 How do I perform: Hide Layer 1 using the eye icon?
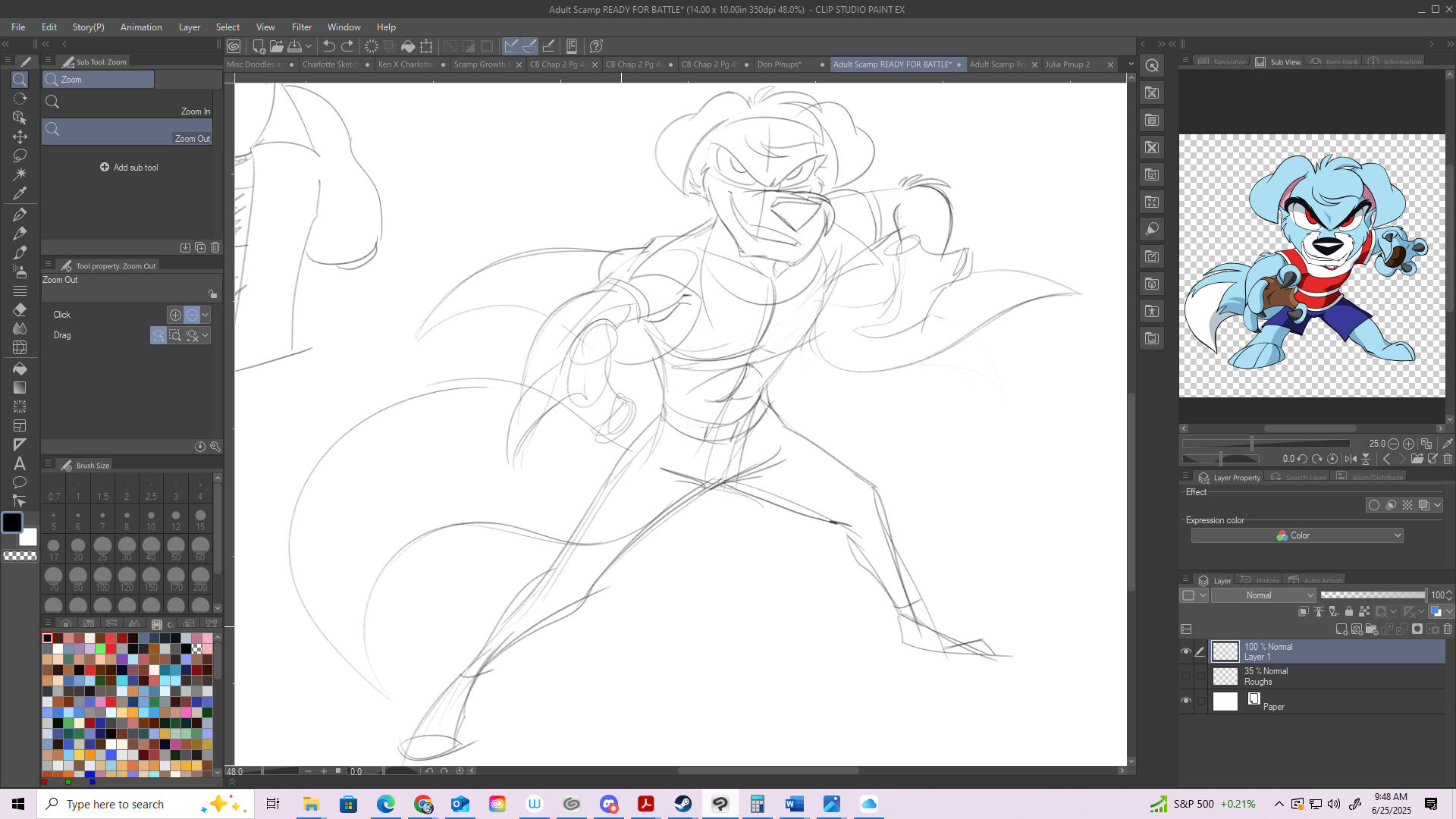click(1186, 651)
